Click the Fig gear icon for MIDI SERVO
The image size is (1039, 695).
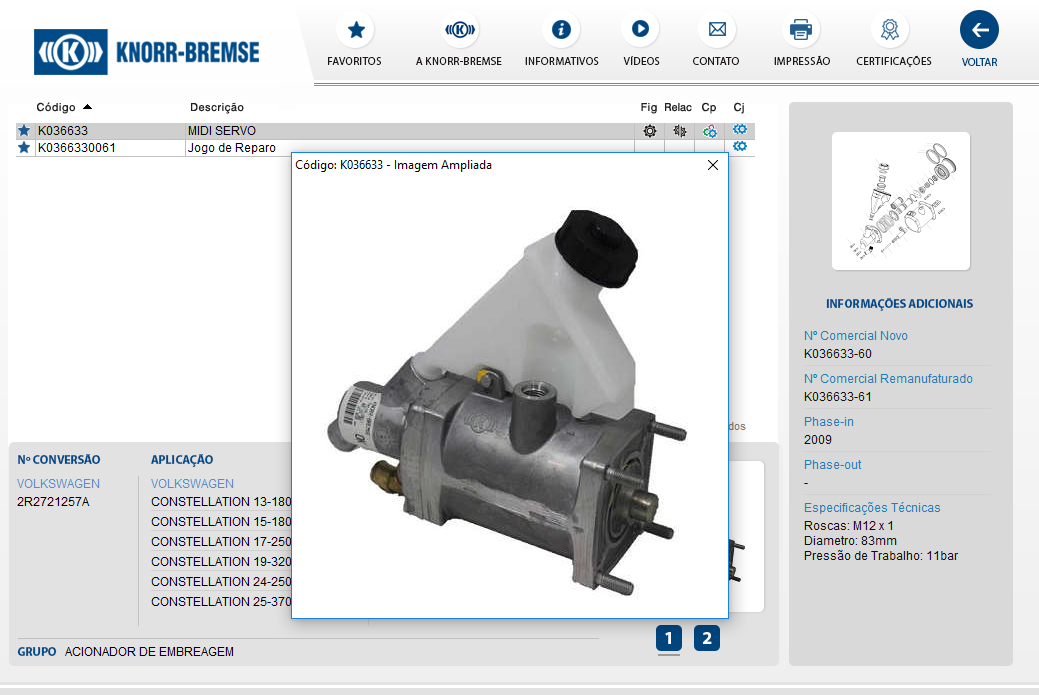tap(650, 131)
